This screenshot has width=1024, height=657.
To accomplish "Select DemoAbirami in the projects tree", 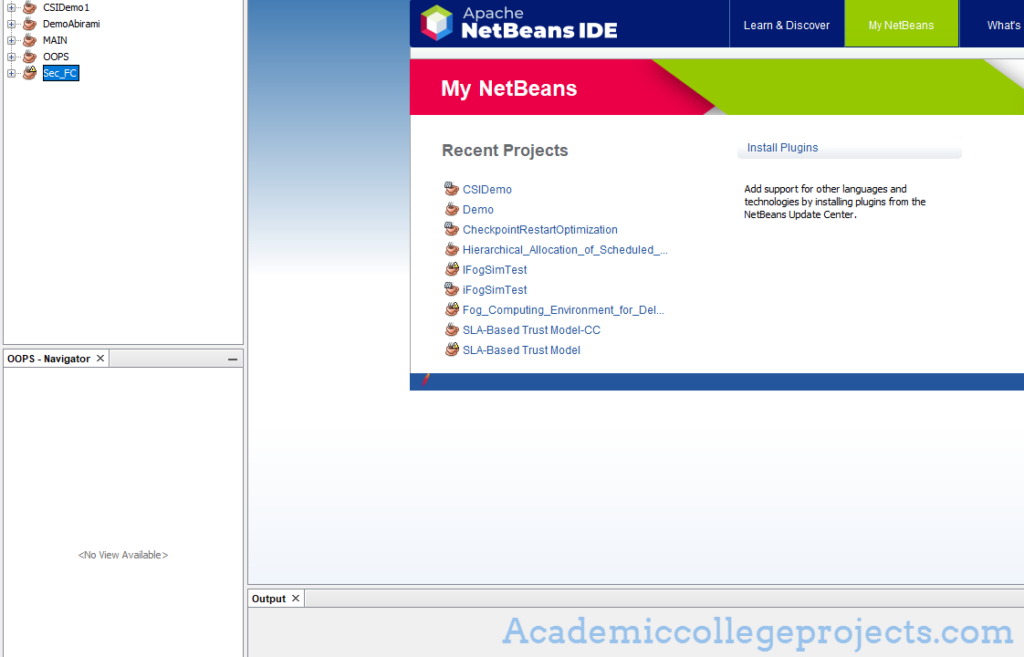I will pos(71,24).
